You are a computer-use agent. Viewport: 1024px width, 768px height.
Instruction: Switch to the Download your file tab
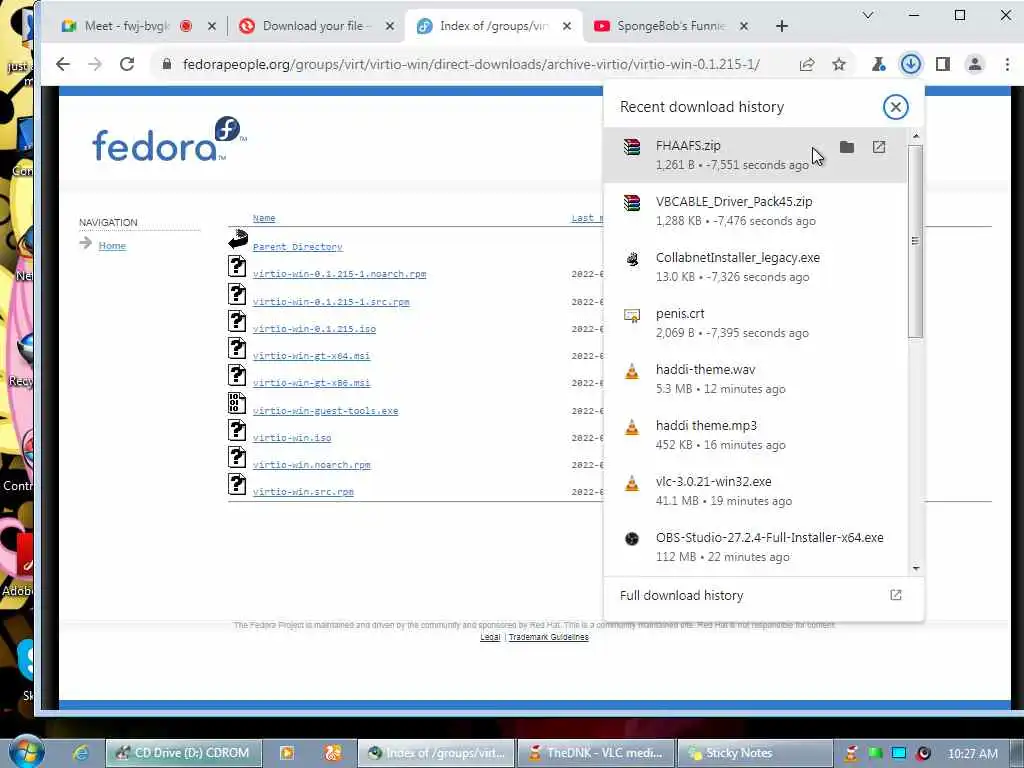tap(317, 26)
